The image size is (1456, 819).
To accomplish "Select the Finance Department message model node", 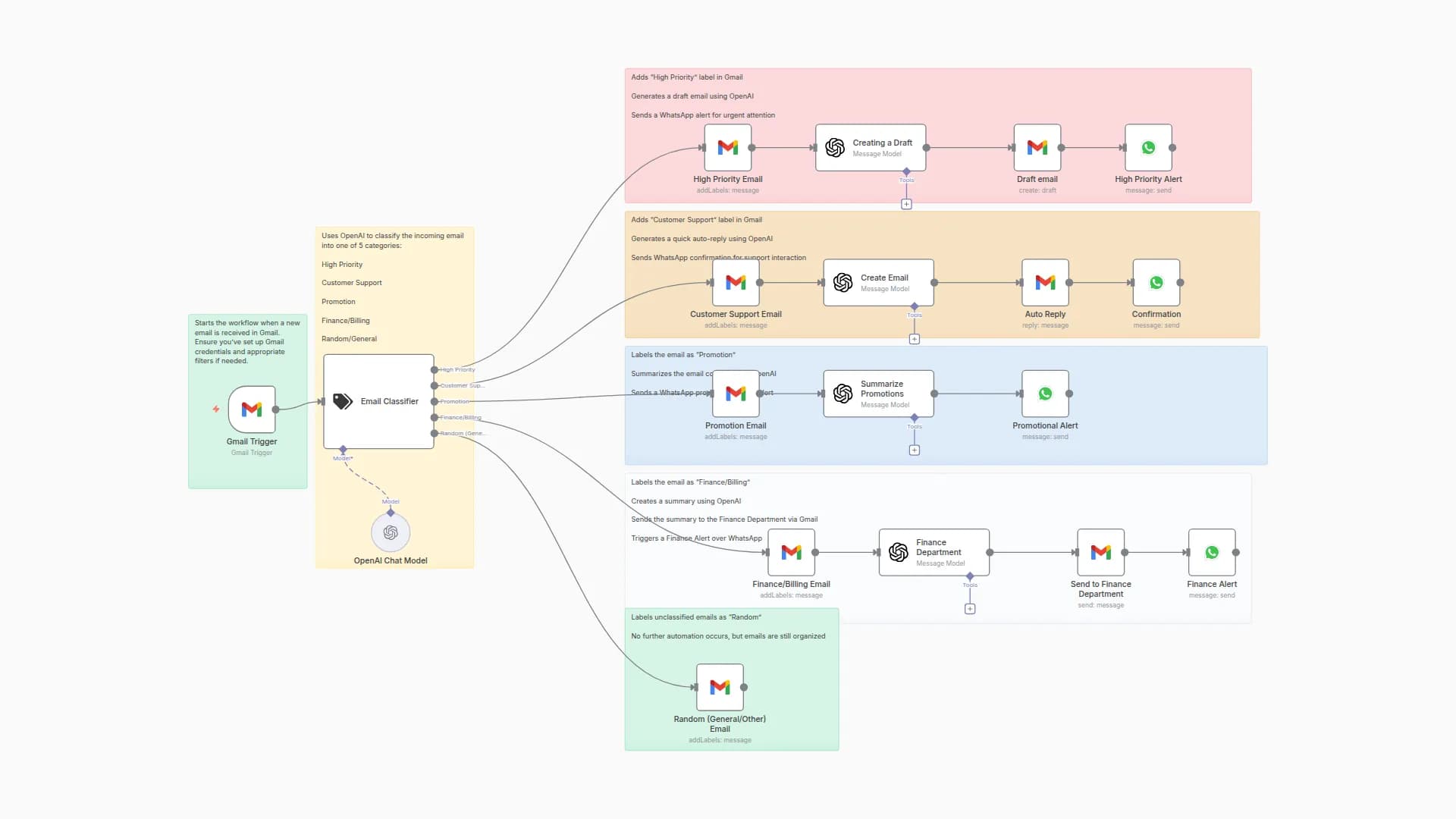I will tap(933, 551).
